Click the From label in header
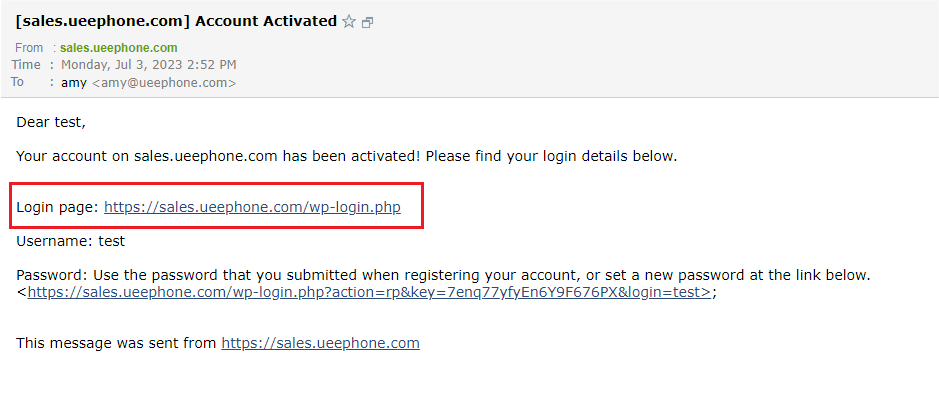Image resolution: width=939 pixels, height=394 pixels. 29,48
